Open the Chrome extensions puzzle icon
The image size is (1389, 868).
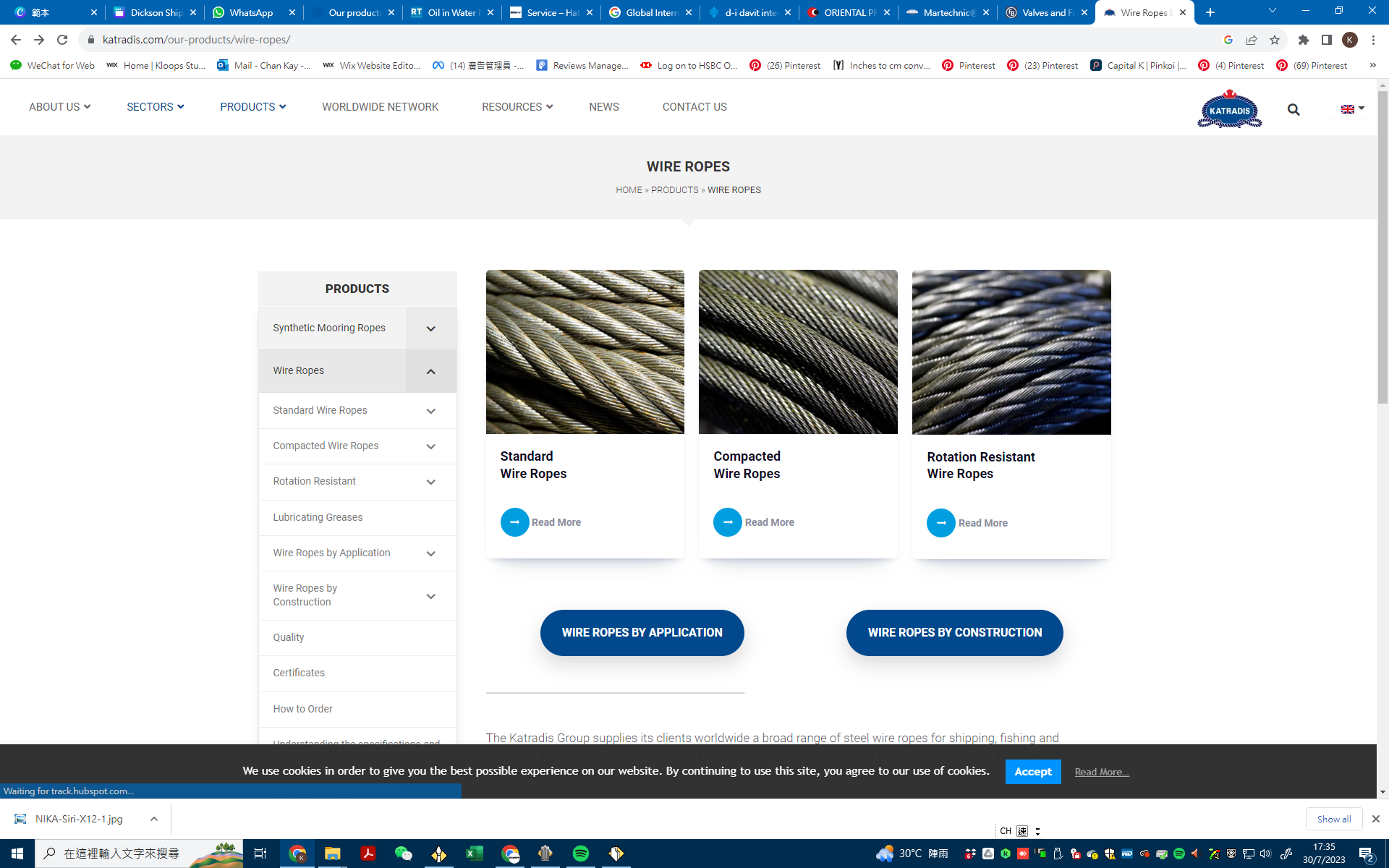[1304, 40]
